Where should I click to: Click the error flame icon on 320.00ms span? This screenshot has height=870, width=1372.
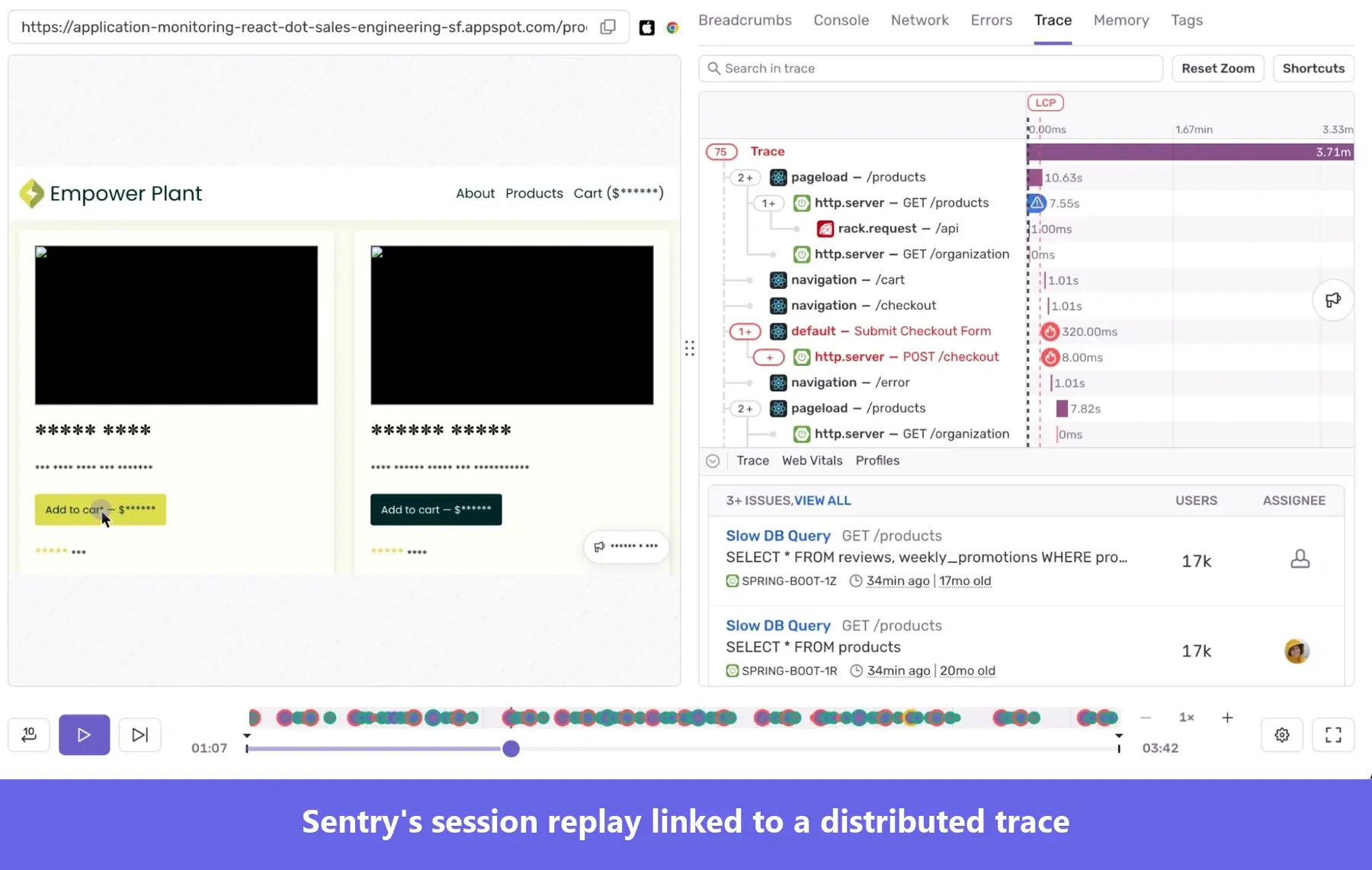pos(1050,332)
